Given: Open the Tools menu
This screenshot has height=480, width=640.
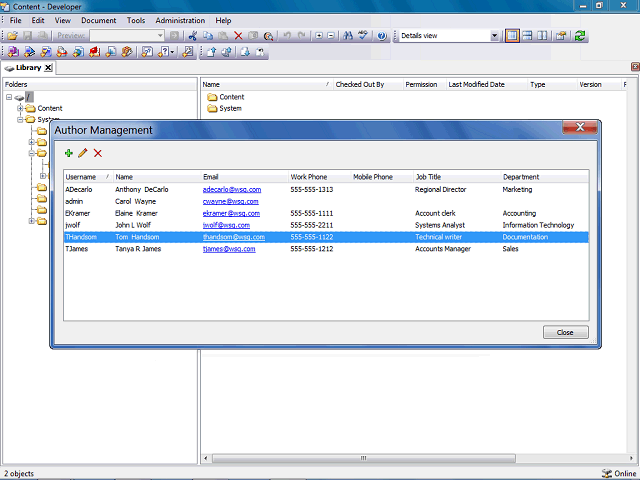Looking at the screenshot, I should click(136, 20).
